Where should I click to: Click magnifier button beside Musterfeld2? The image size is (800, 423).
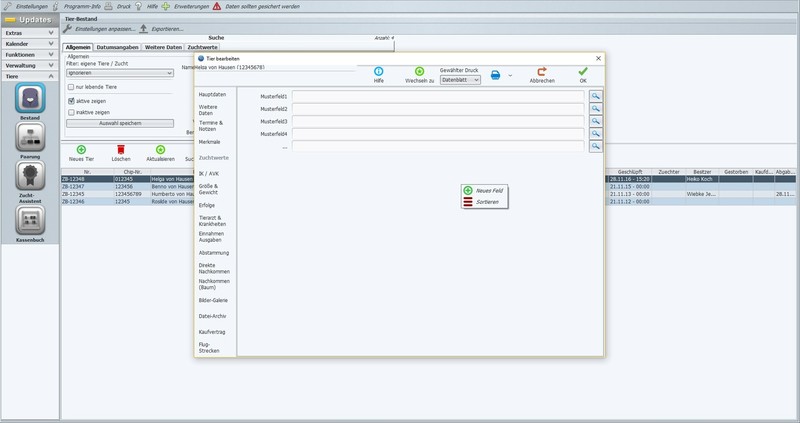pyautogui.click(x=595, y=109)
